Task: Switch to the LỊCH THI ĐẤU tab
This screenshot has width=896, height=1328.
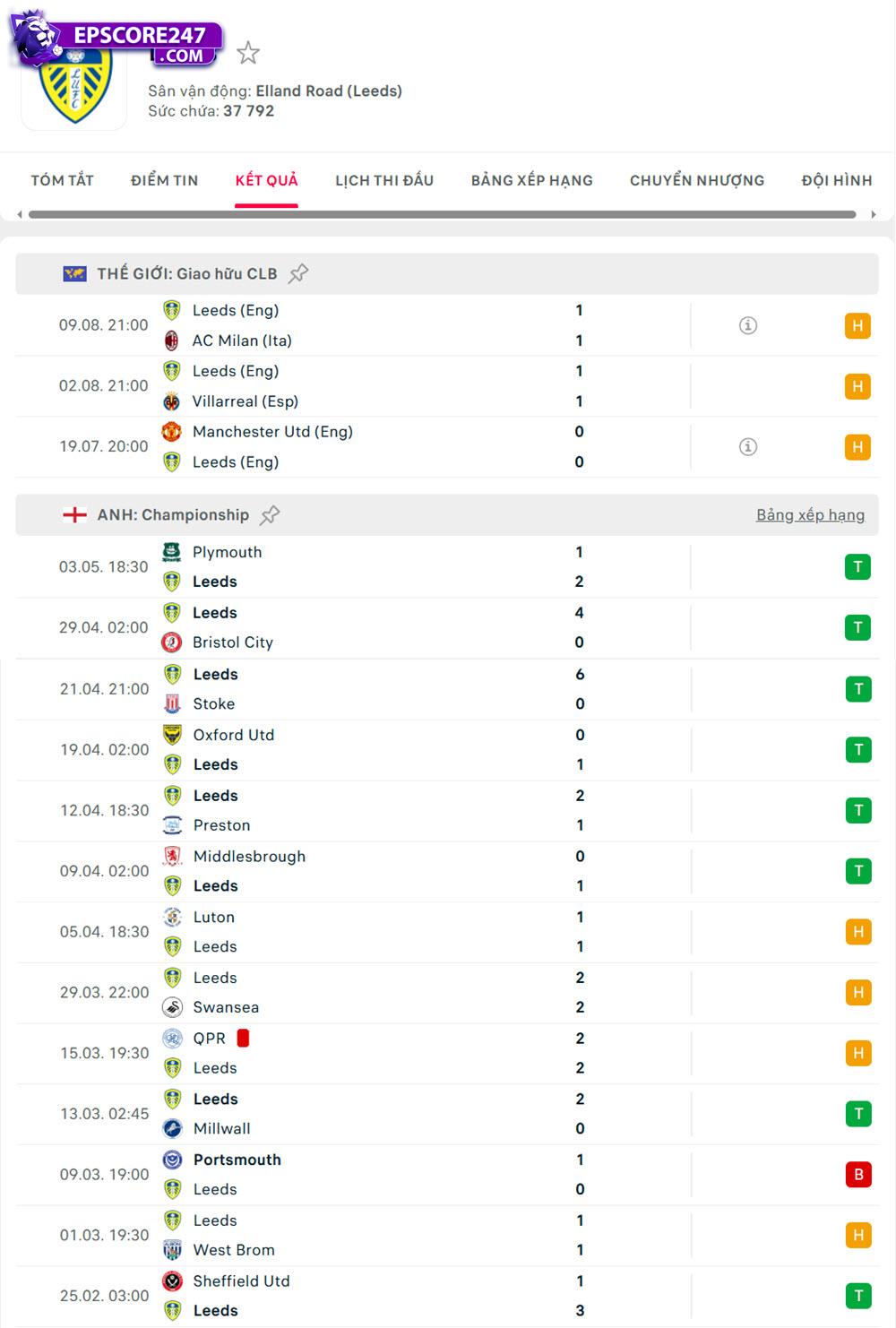Action: [x=383, y=180]
